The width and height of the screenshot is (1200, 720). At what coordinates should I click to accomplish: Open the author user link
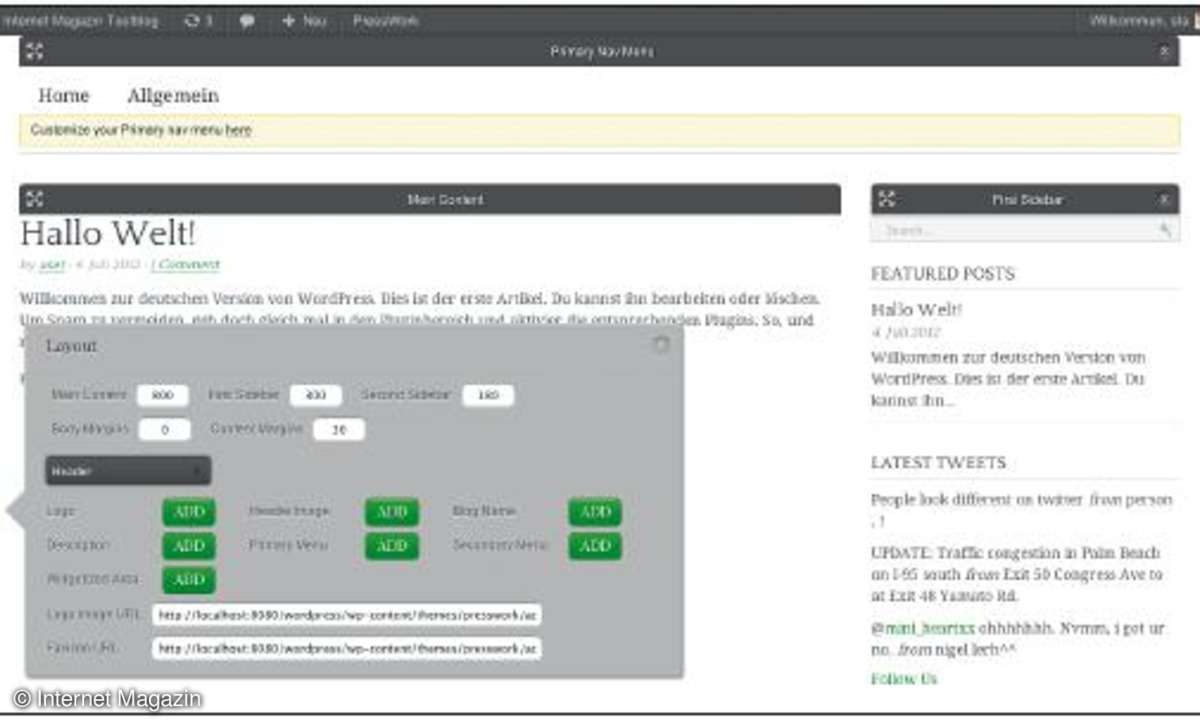tap(52, 265)
